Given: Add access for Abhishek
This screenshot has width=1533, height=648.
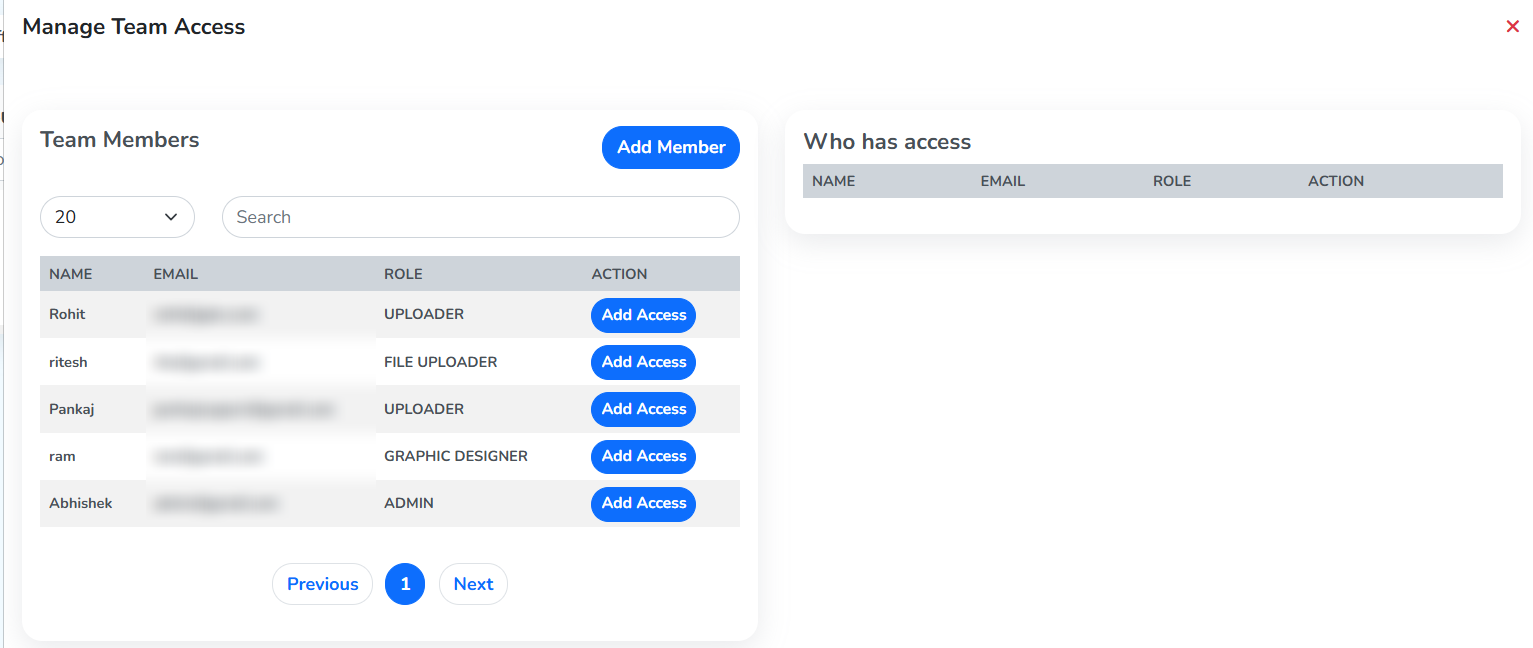Looking at the screenshot, I should click(x=643, y=503).
